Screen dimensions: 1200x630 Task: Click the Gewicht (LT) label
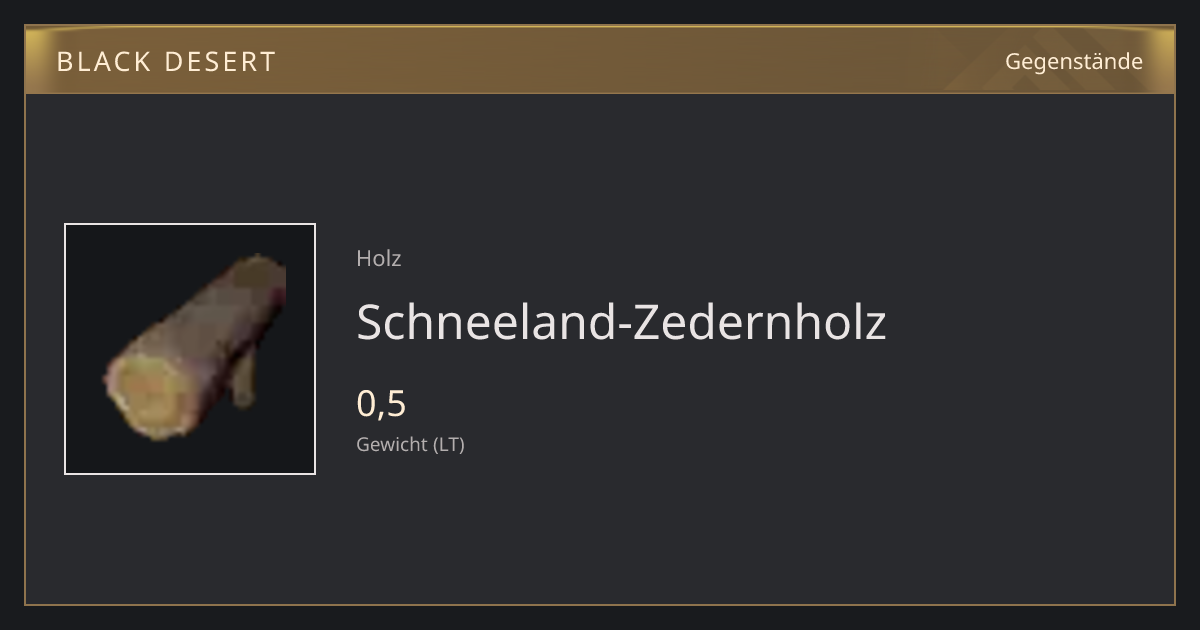pyautogui.click(x=410, y=445)
